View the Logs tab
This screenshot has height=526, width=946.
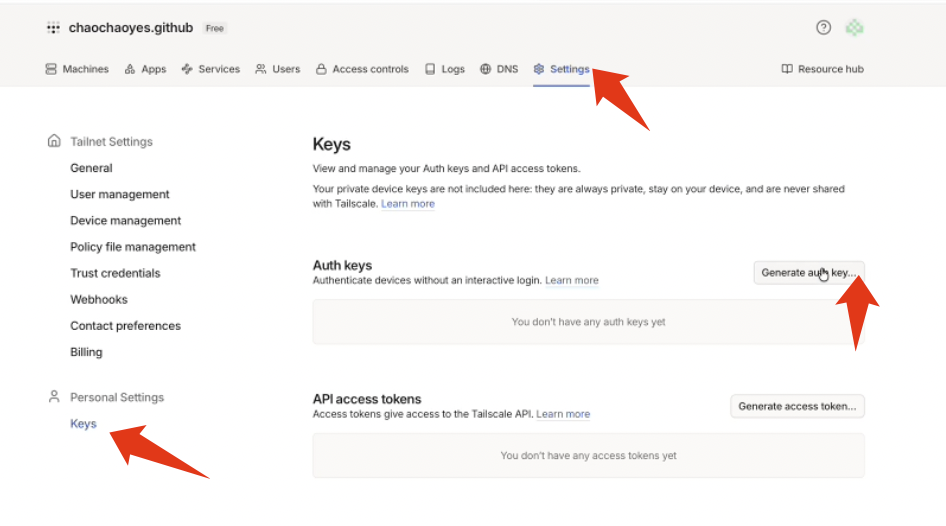tap(445, 69)
